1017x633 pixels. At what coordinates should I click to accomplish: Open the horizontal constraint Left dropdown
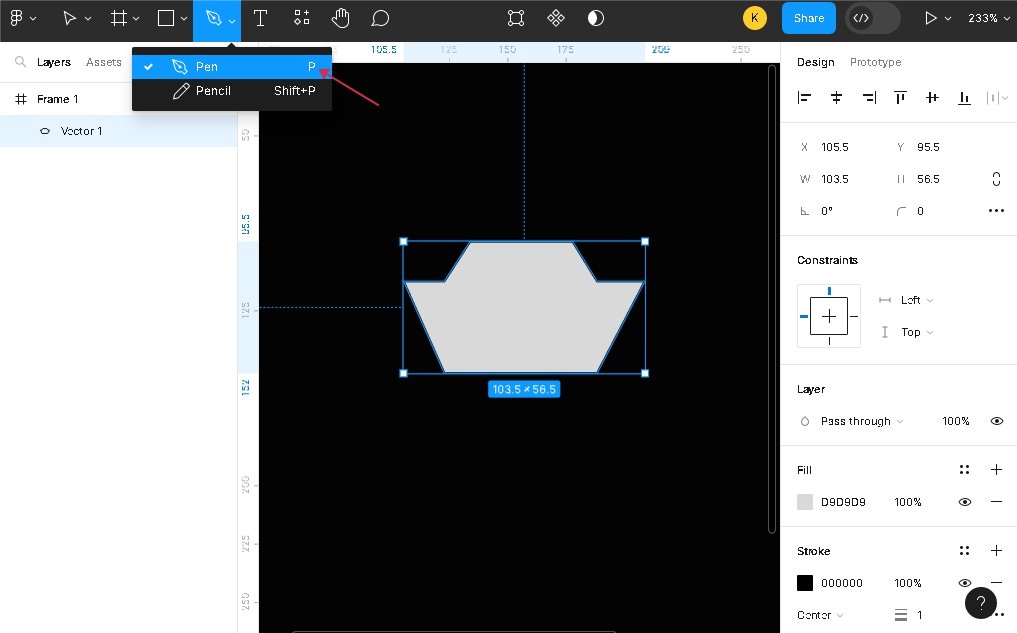(x=916, y=300)
